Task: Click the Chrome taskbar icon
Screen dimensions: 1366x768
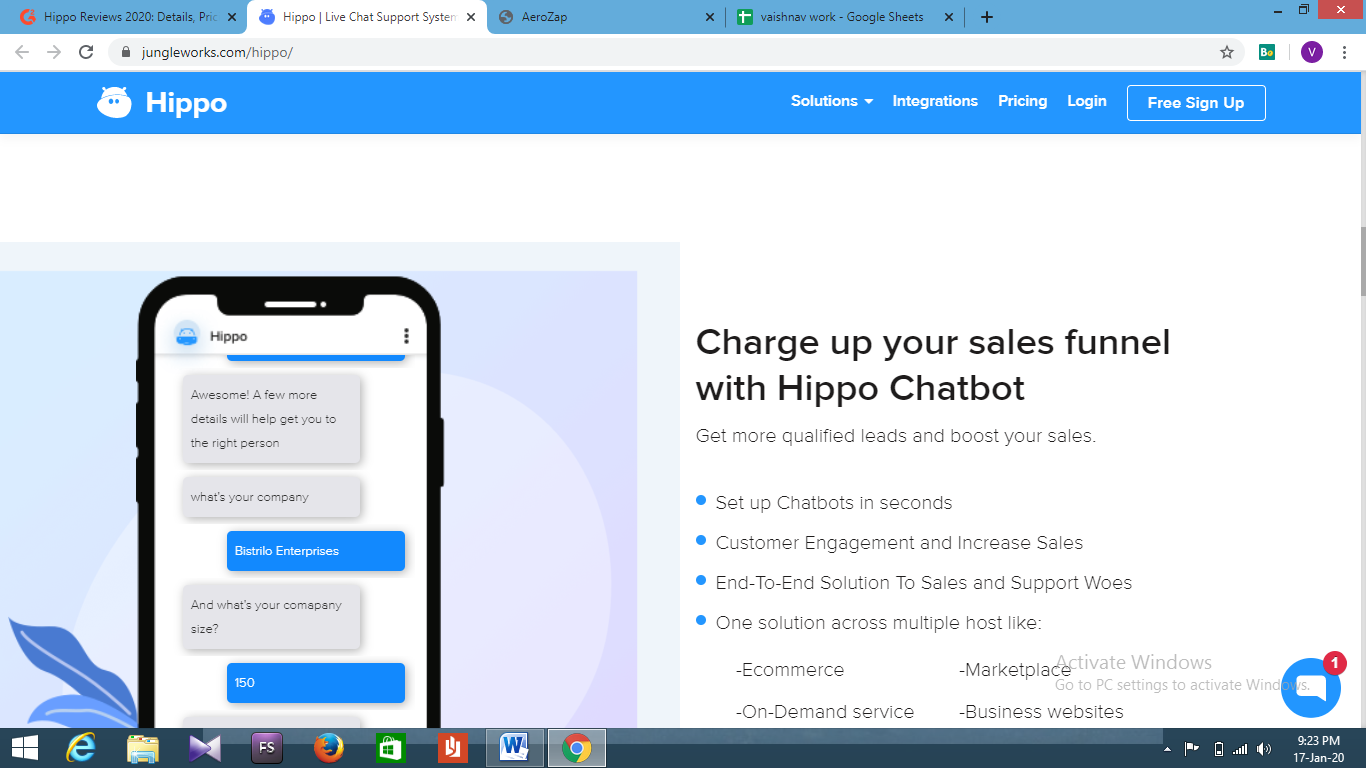Action: click(576, 747)
